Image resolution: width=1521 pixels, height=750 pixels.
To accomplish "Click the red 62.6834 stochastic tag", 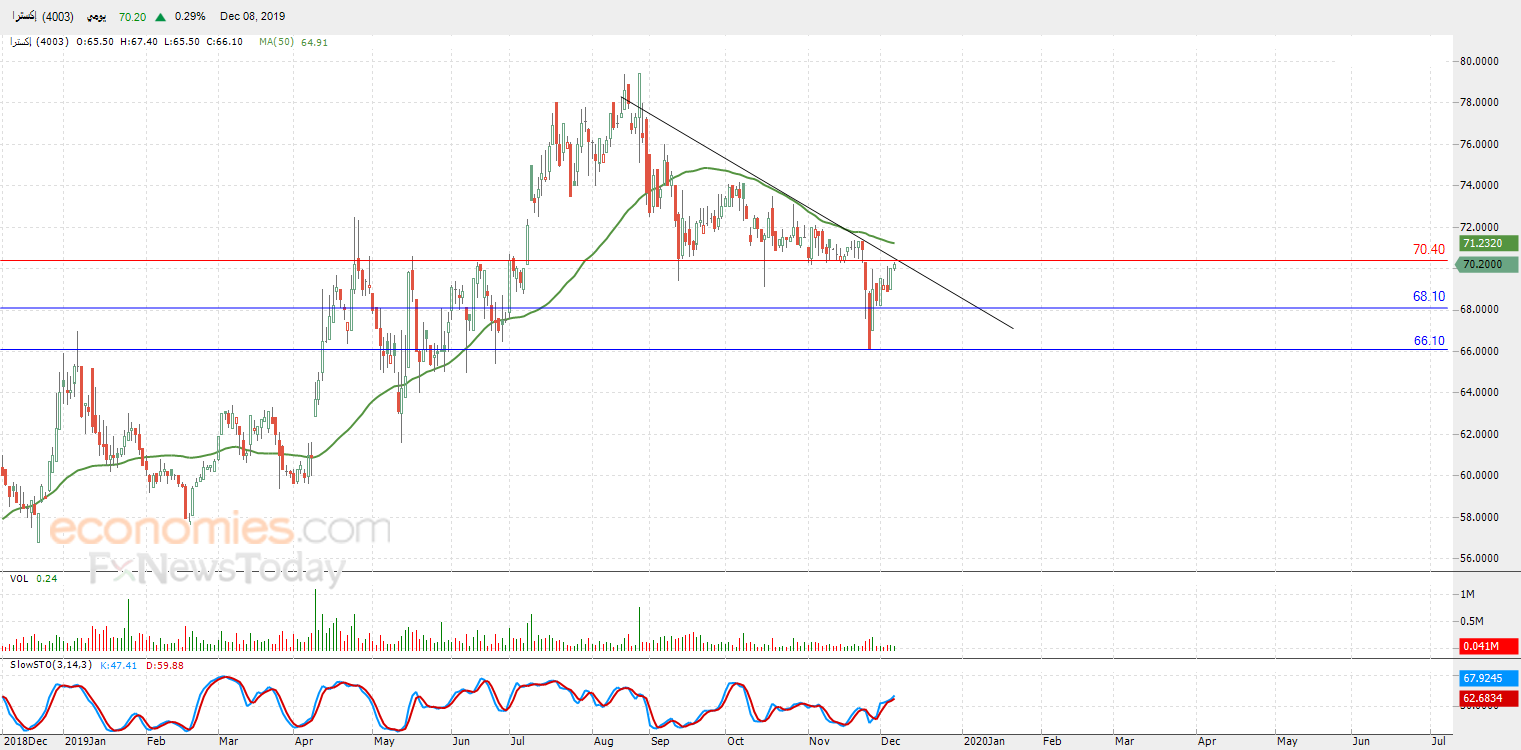I will point(1489,698).
